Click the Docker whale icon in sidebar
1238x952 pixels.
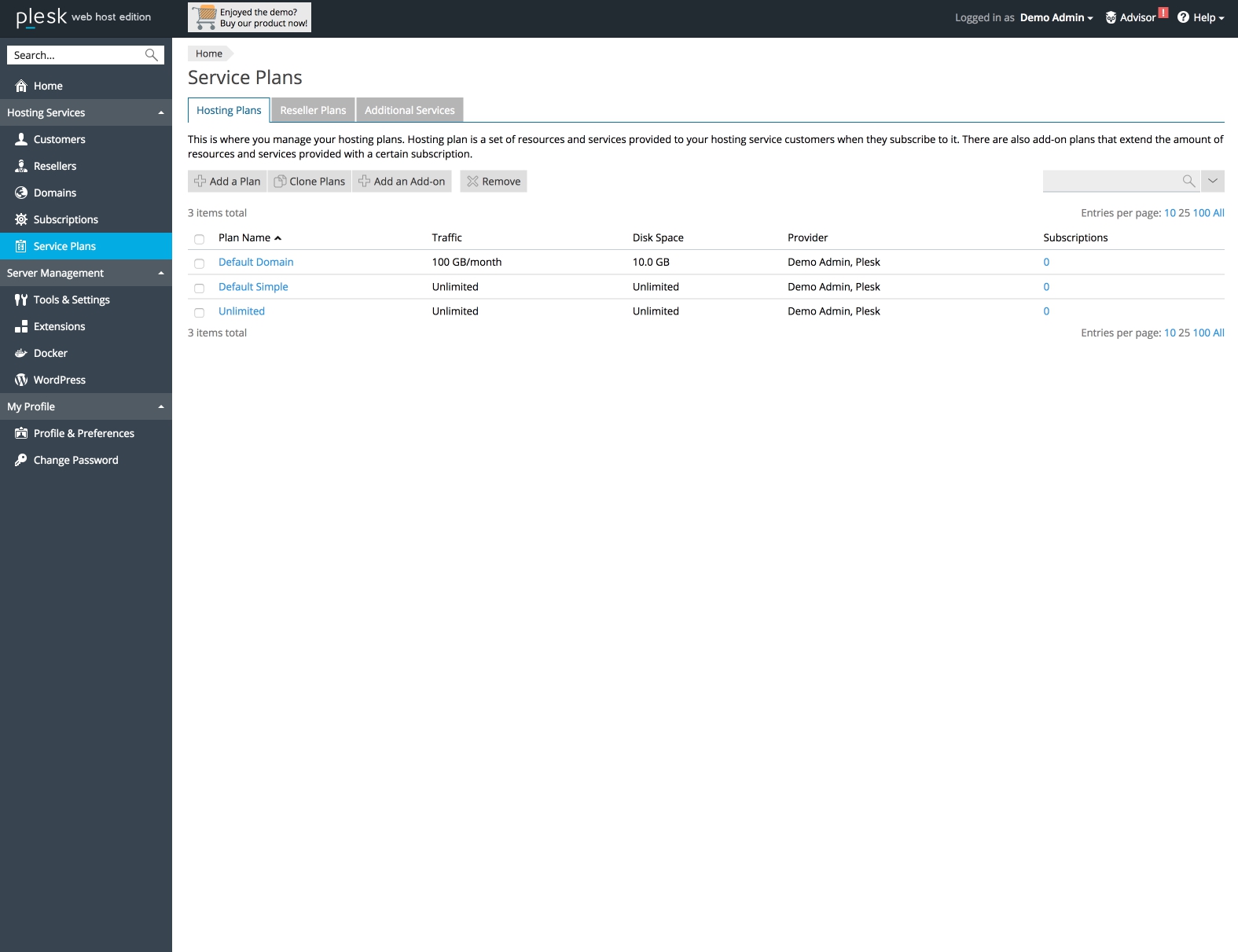pyautogui.click(x=21, y=353)
